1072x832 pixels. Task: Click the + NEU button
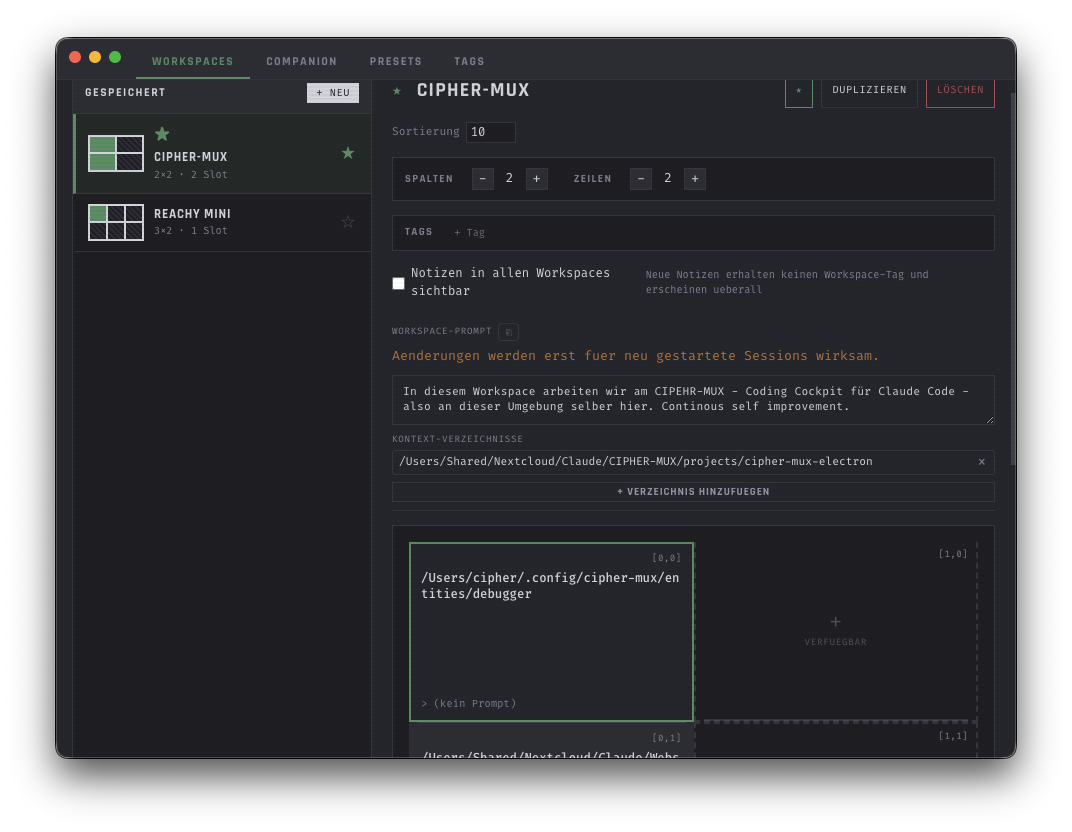[x=332, y=93]
